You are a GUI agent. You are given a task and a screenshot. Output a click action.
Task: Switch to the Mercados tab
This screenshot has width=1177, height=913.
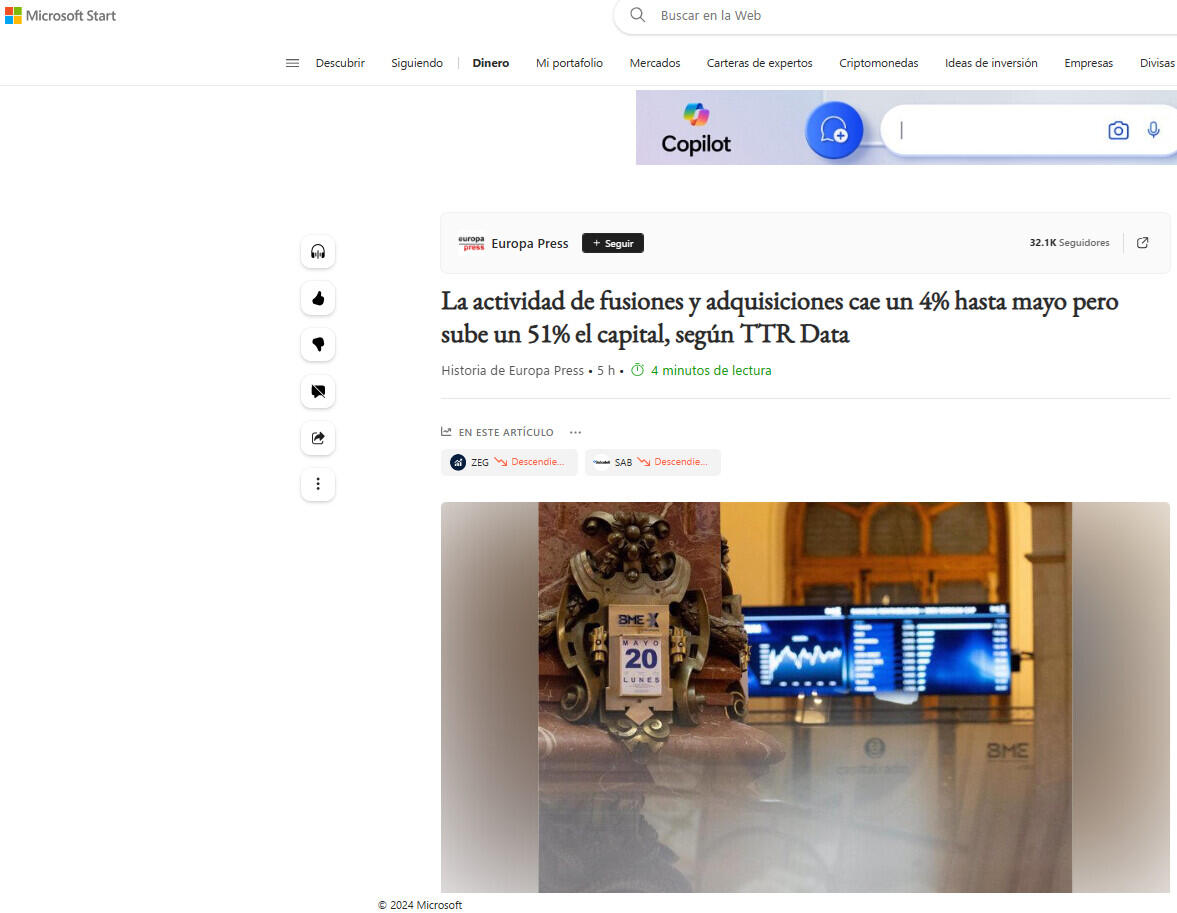tap(654, 63)
